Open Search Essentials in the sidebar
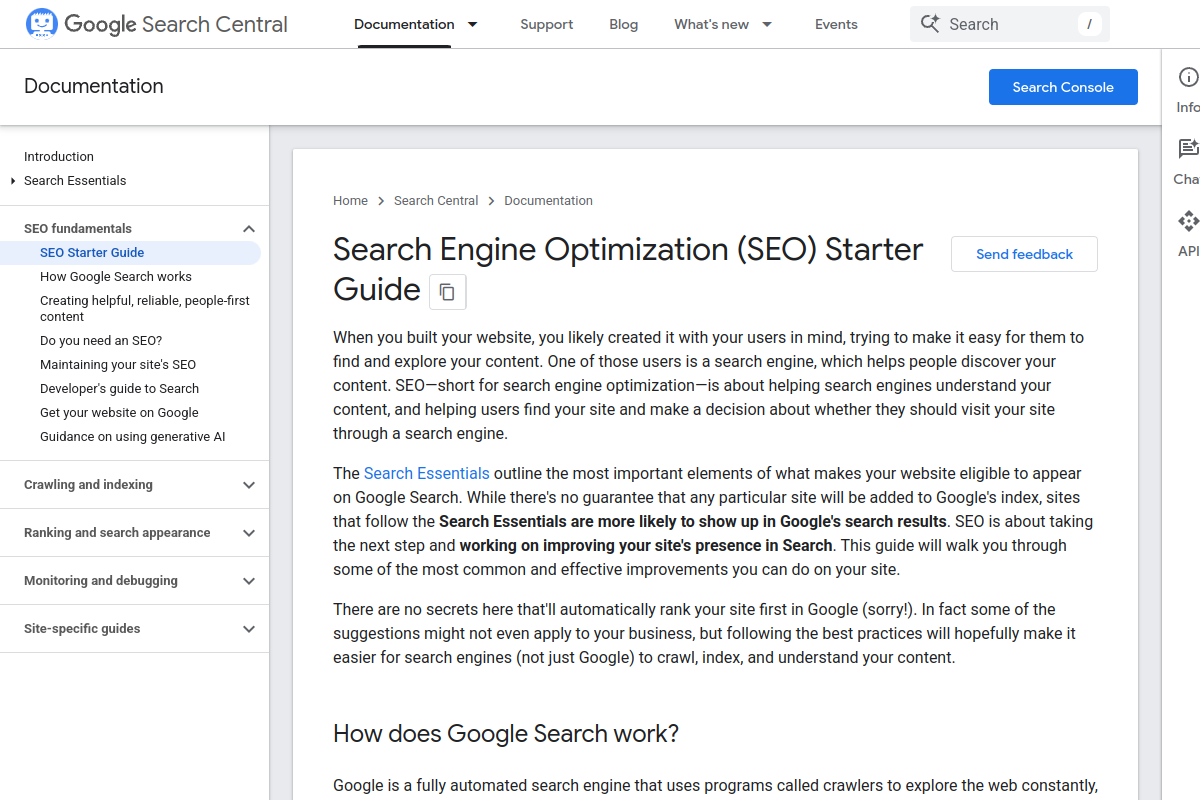The image size is (1200, 800). coord(75,181)
